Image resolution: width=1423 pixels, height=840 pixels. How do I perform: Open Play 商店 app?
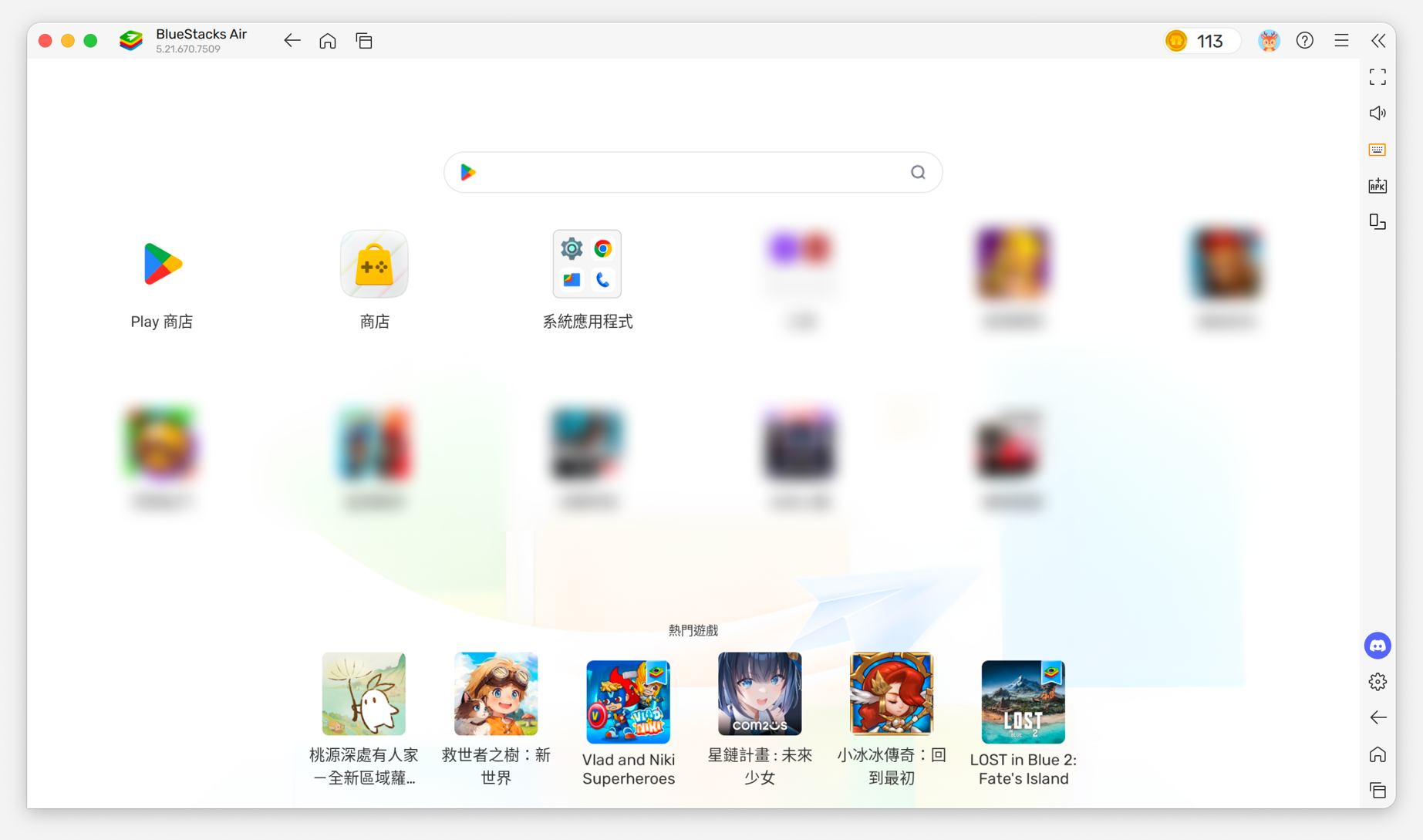click(162, 281)
